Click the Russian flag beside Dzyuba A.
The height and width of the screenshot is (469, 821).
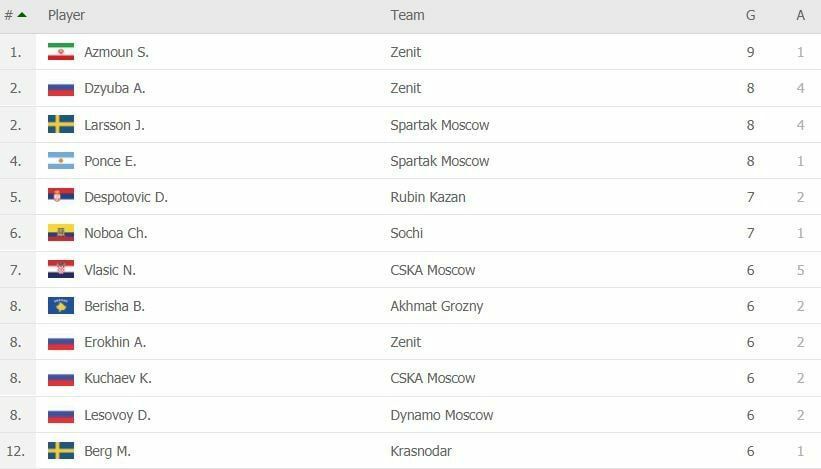click(x=61, y=88)
